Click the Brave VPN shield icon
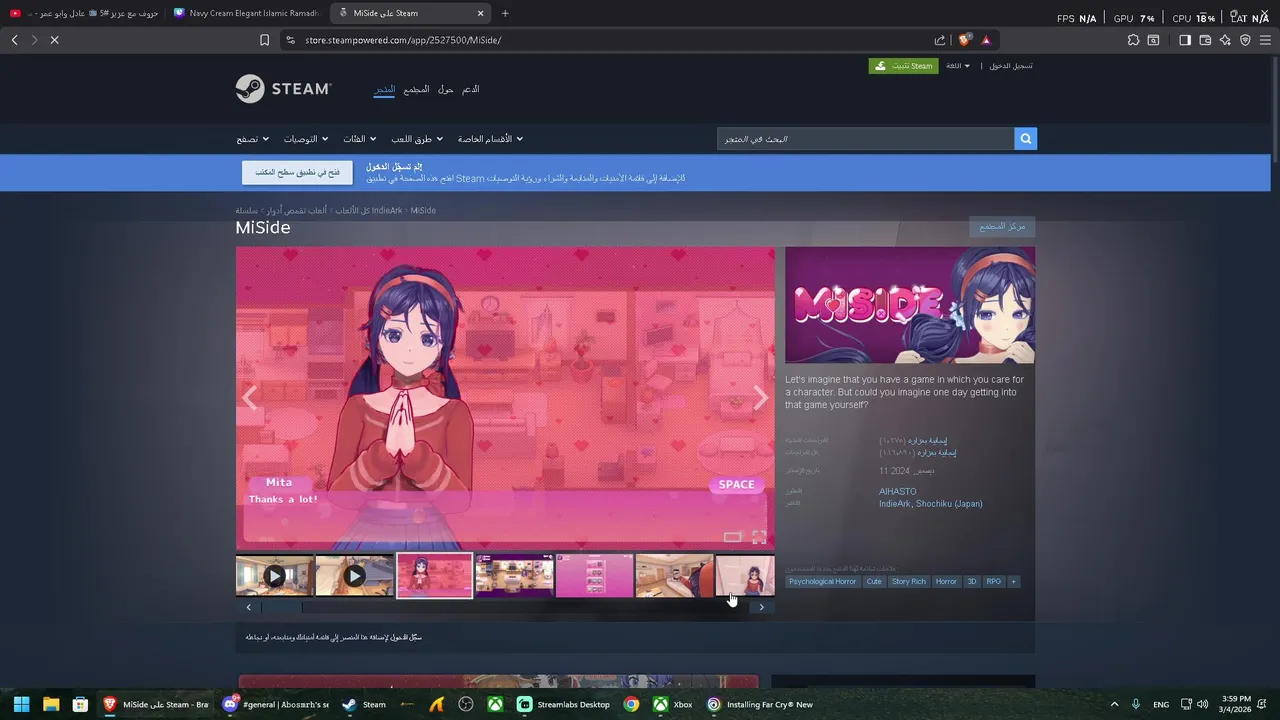1280x720 pixels. pyautogui.click(x=1245, y=40)
